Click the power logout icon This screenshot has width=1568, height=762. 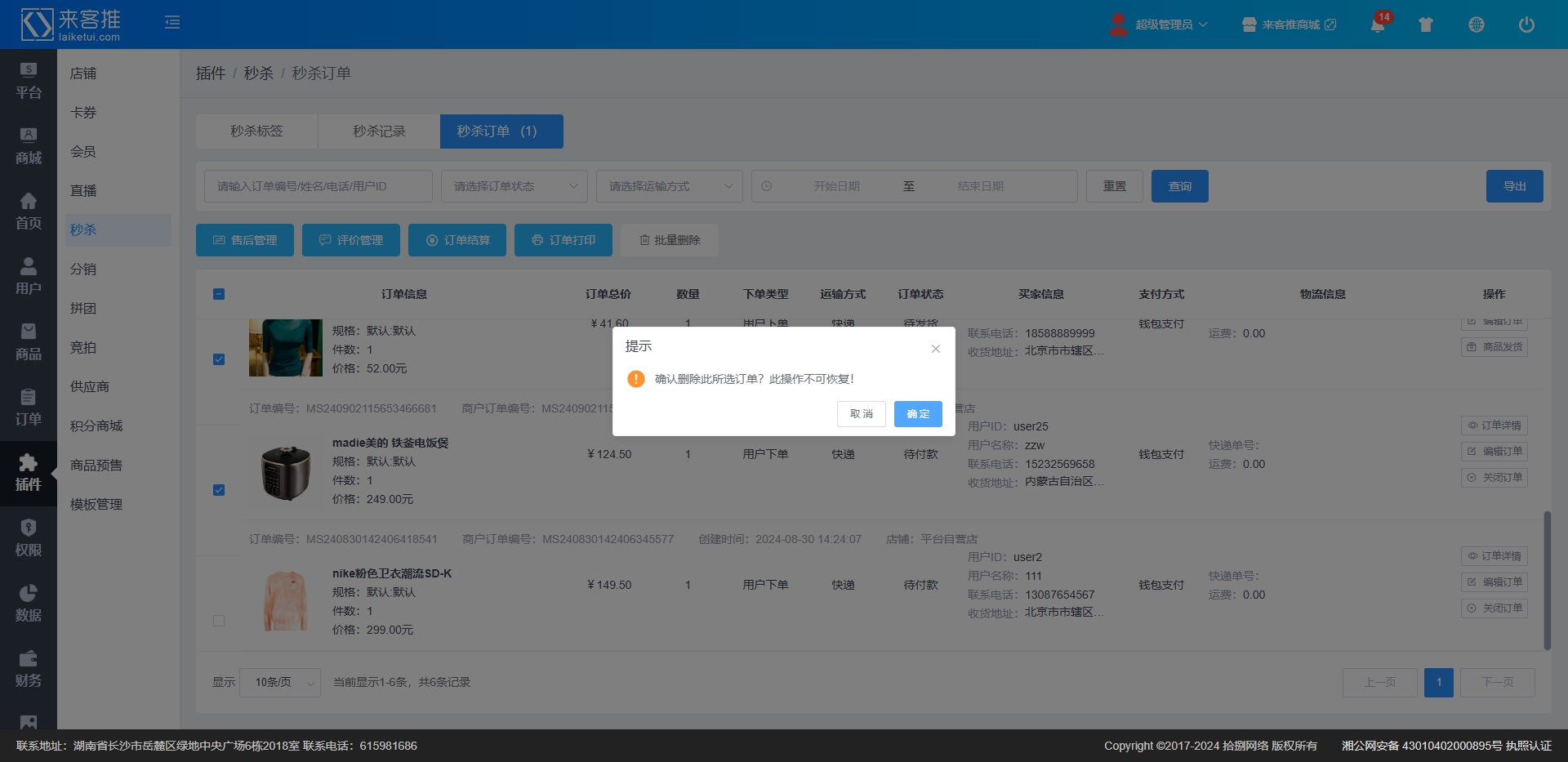pos(1526,25)
